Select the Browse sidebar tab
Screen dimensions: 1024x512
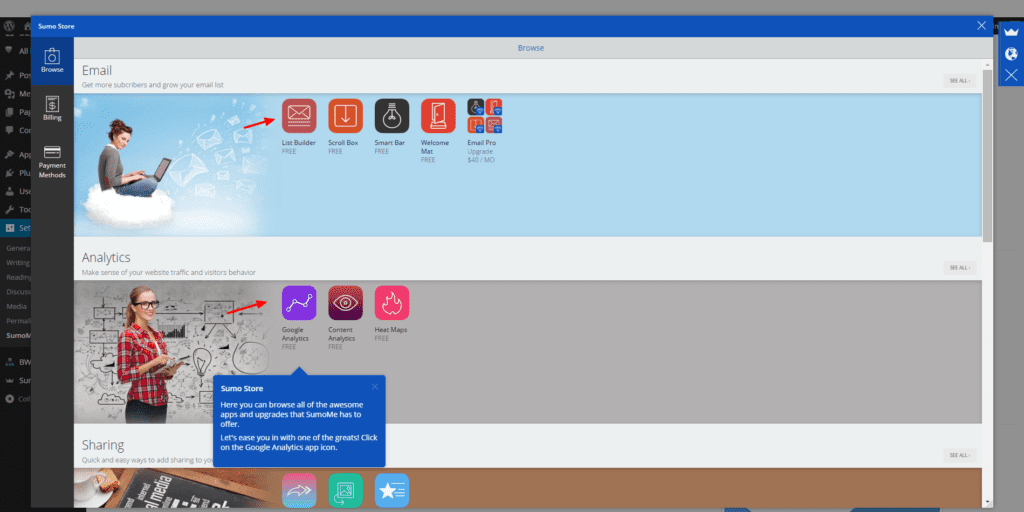tap(52, 61)
